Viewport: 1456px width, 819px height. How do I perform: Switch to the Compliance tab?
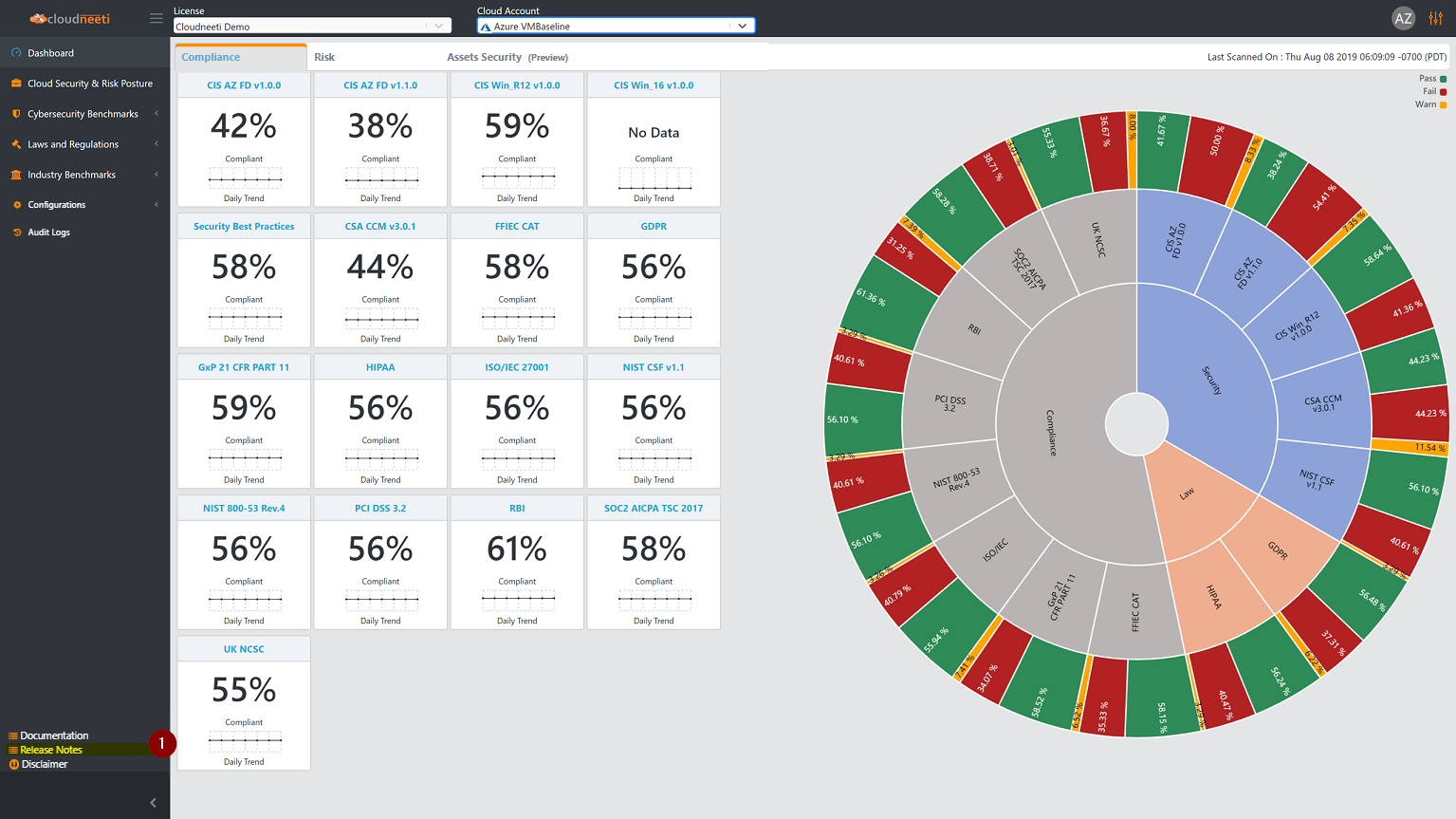point(240,57)
